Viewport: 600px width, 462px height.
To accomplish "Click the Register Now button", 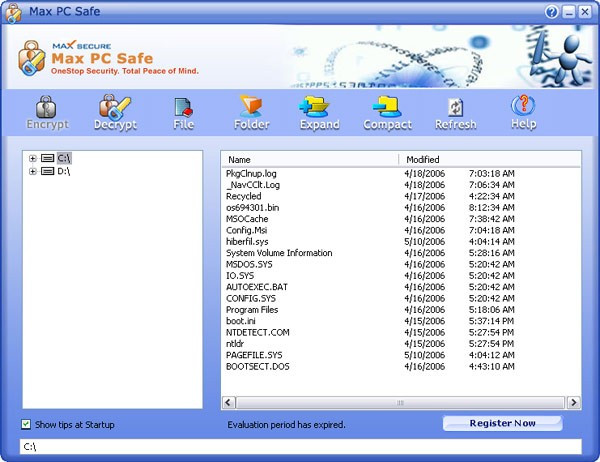I will point(502,423).
